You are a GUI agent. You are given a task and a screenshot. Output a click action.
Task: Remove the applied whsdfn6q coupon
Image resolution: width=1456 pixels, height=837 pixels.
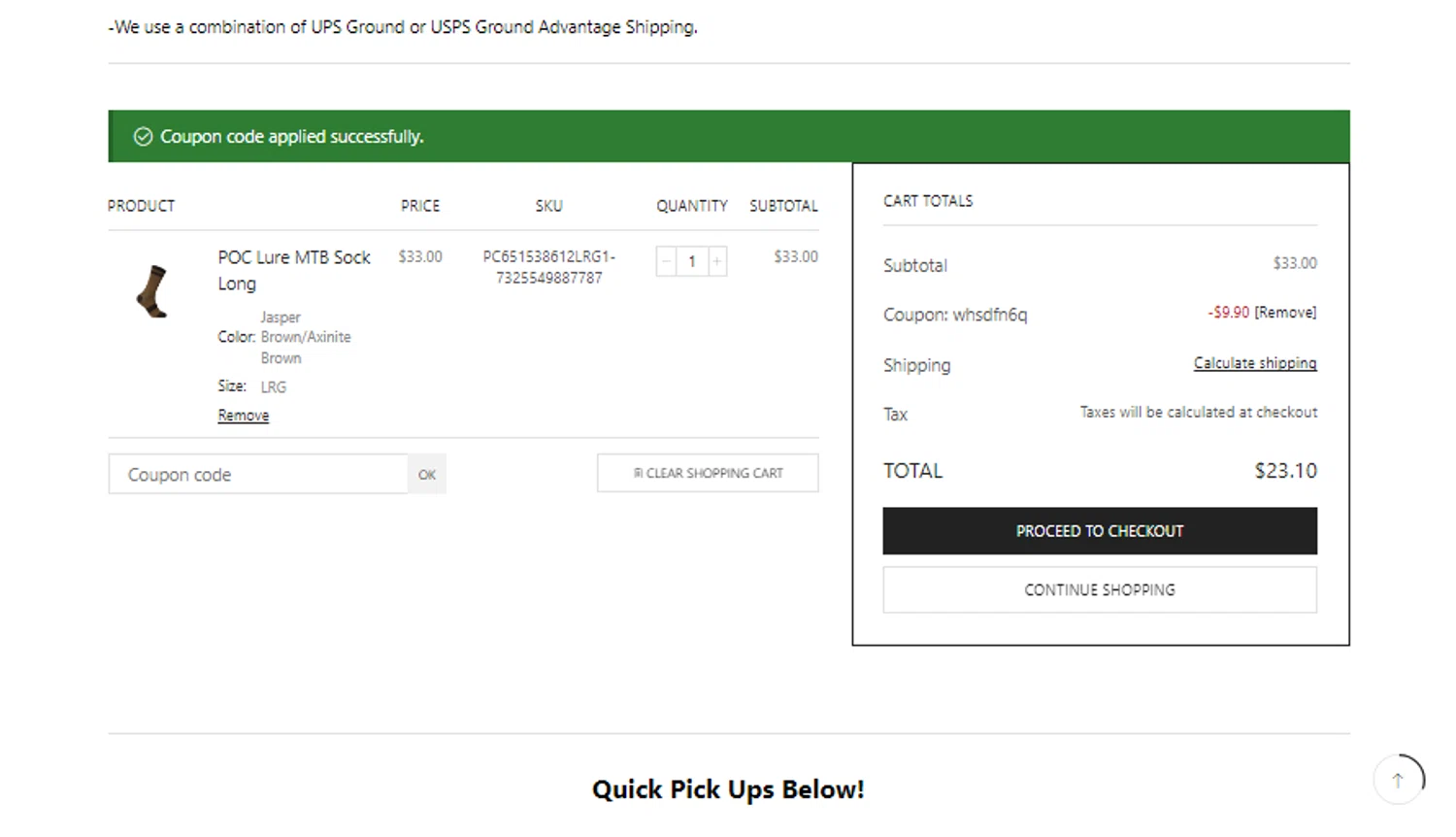1285,313
